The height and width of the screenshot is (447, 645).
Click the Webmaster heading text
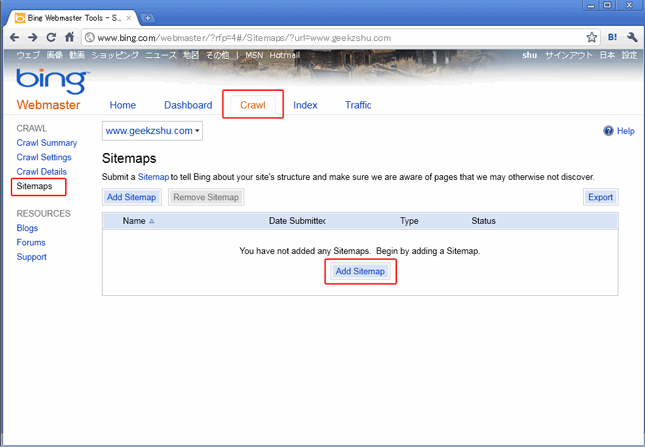49,105
